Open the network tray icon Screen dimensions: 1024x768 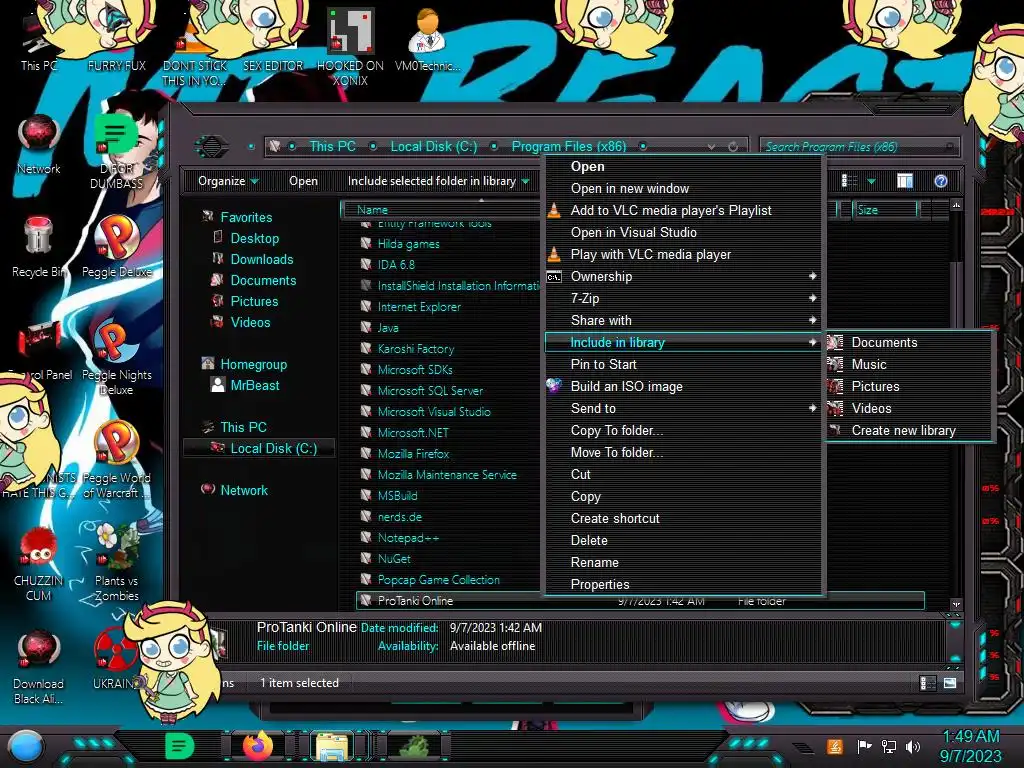[x=888, y=746]
